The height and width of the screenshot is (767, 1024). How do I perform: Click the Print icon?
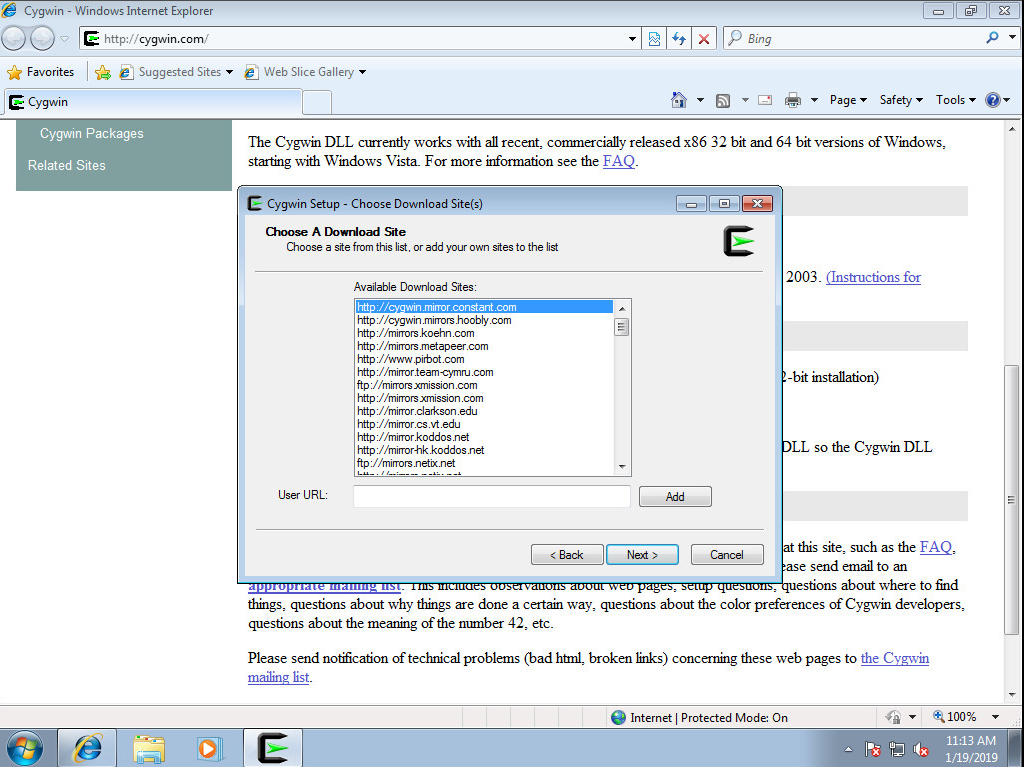(x=793, y=100)
